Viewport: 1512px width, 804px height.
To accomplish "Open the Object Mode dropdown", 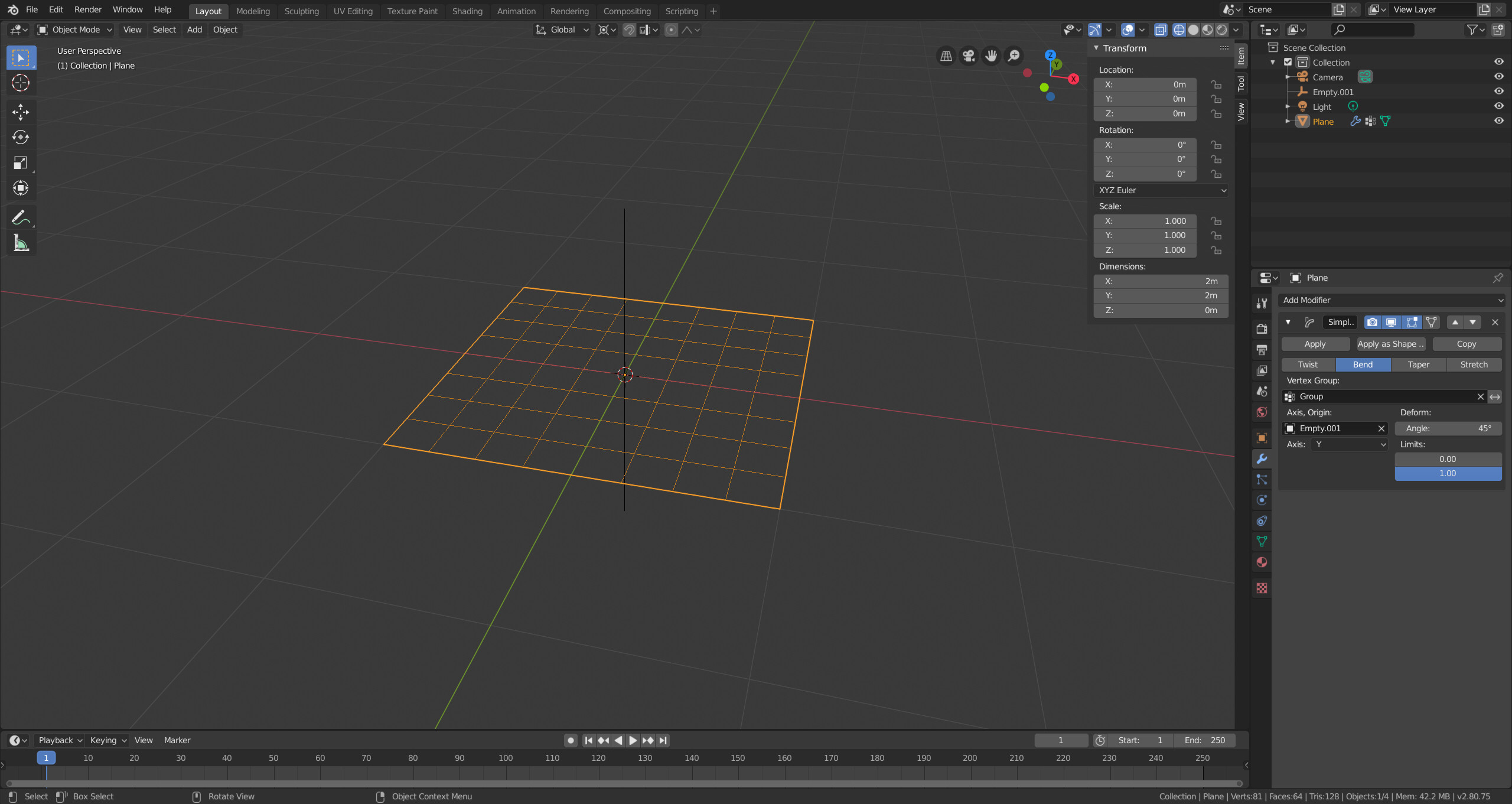I will click(74, 30).
